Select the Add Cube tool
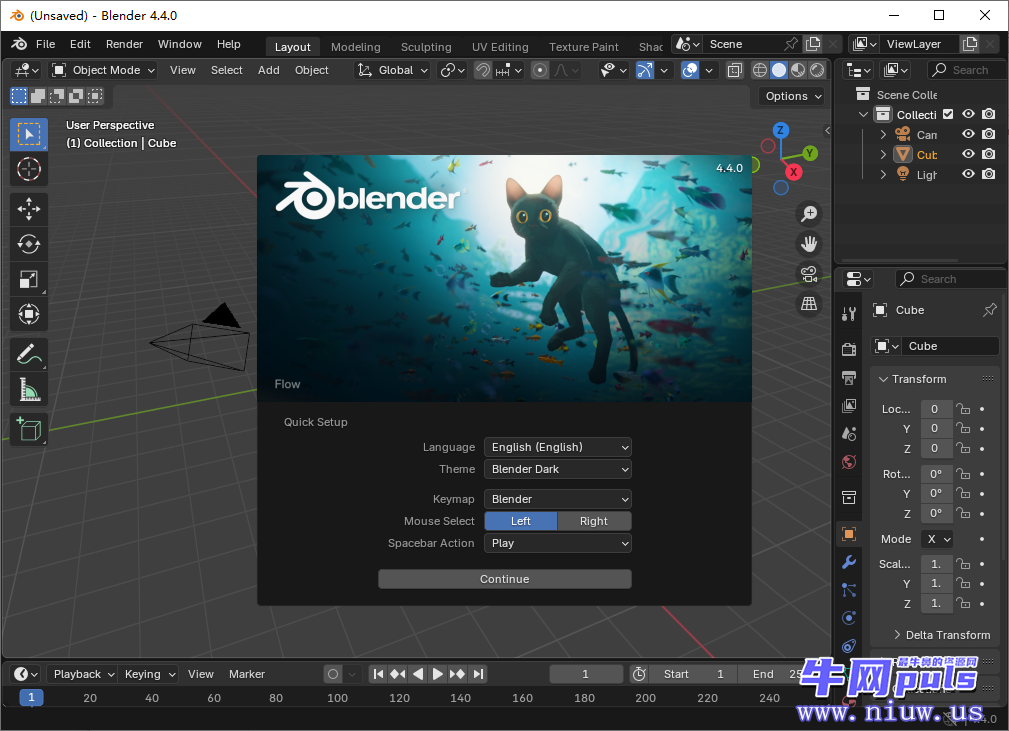 [x=29, y=429]
